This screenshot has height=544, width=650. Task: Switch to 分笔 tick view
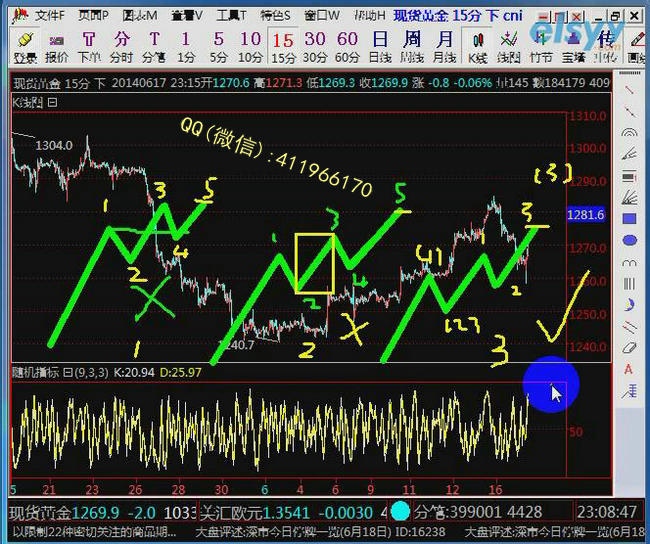point(154,48)
